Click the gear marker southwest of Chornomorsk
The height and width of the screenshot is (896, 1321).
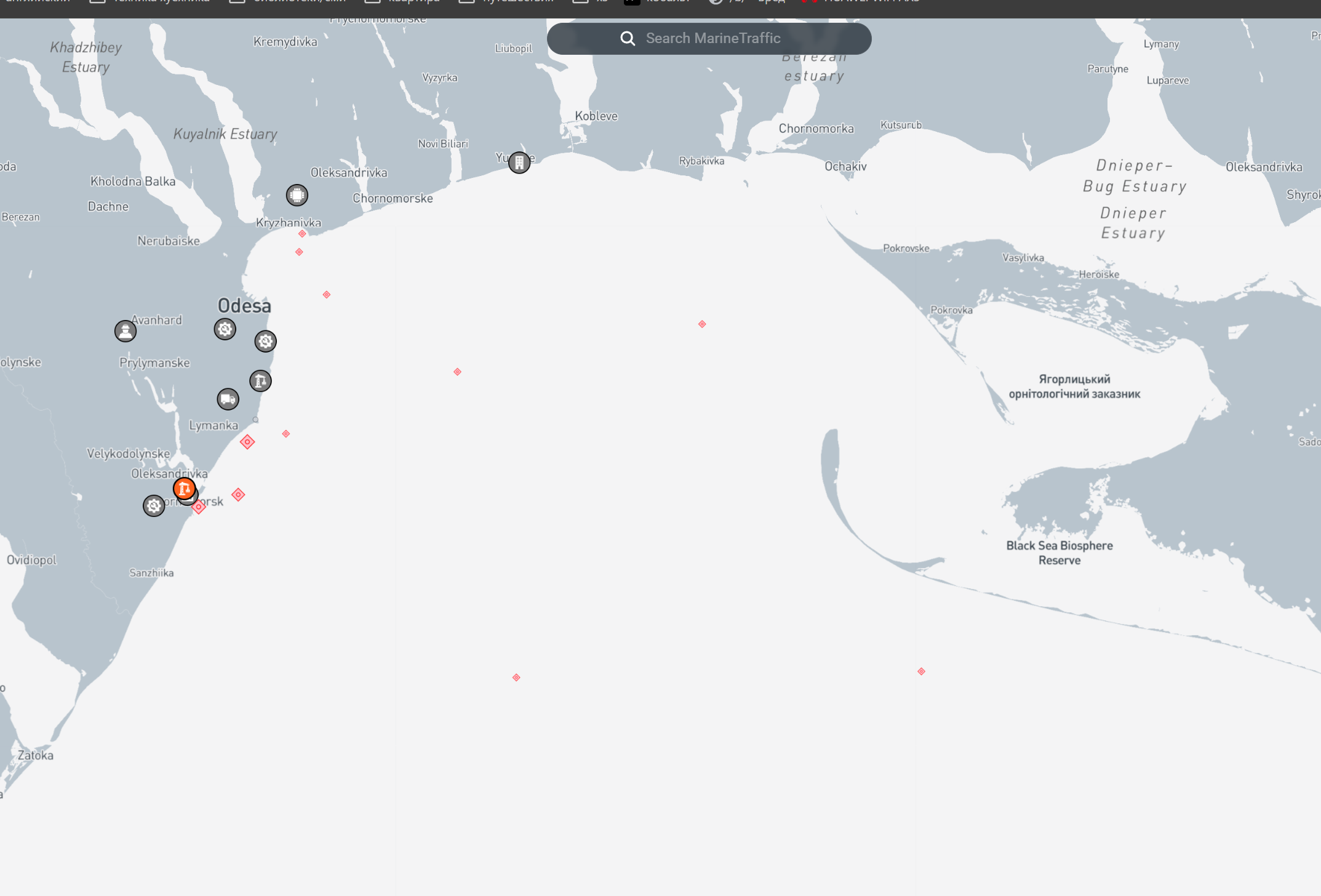pos(154,506)
